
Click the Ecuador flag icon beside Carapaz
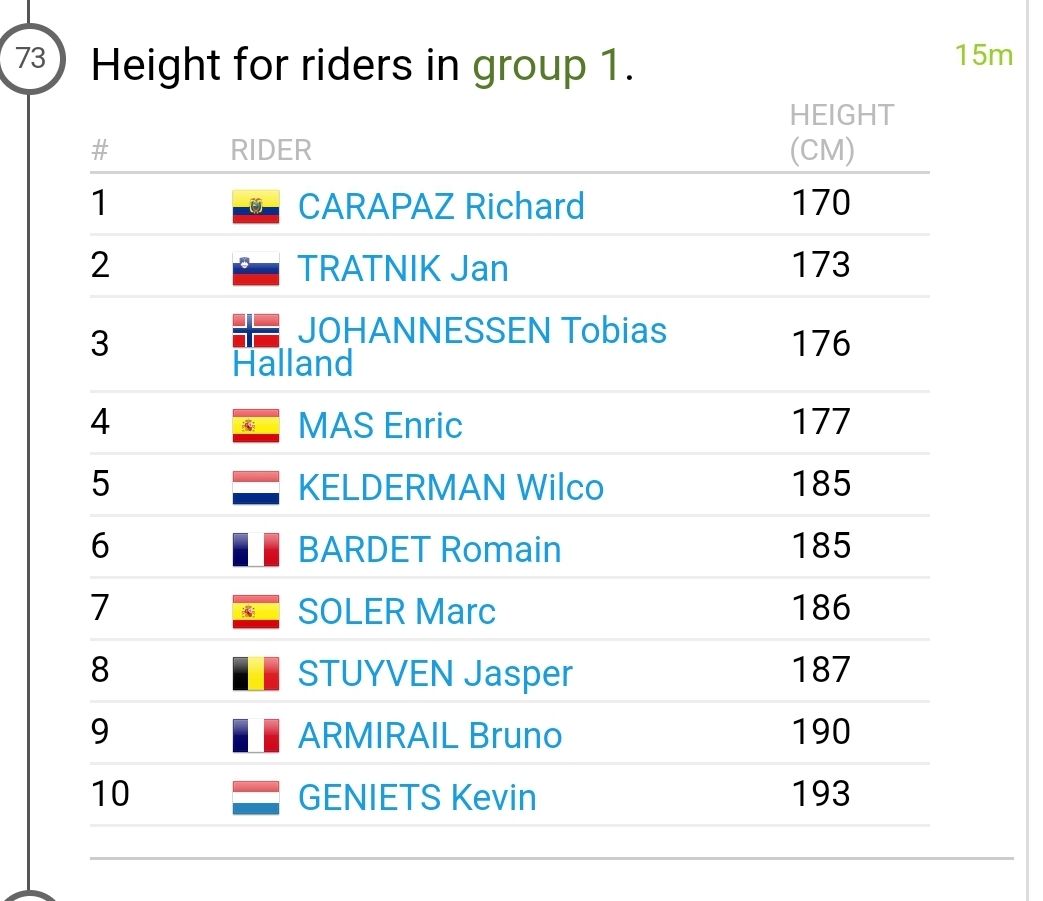pos(255,207)
